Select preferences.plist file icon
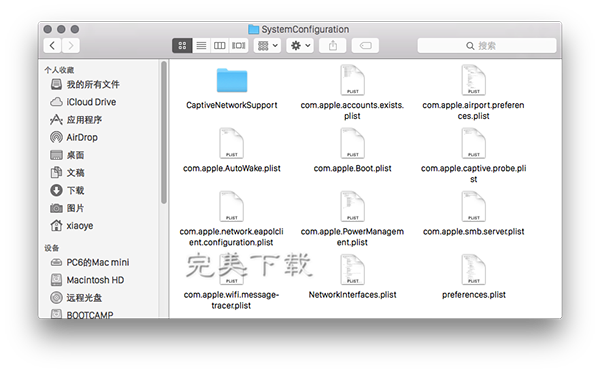The image size is (600, 373). [x=473, y=269]
